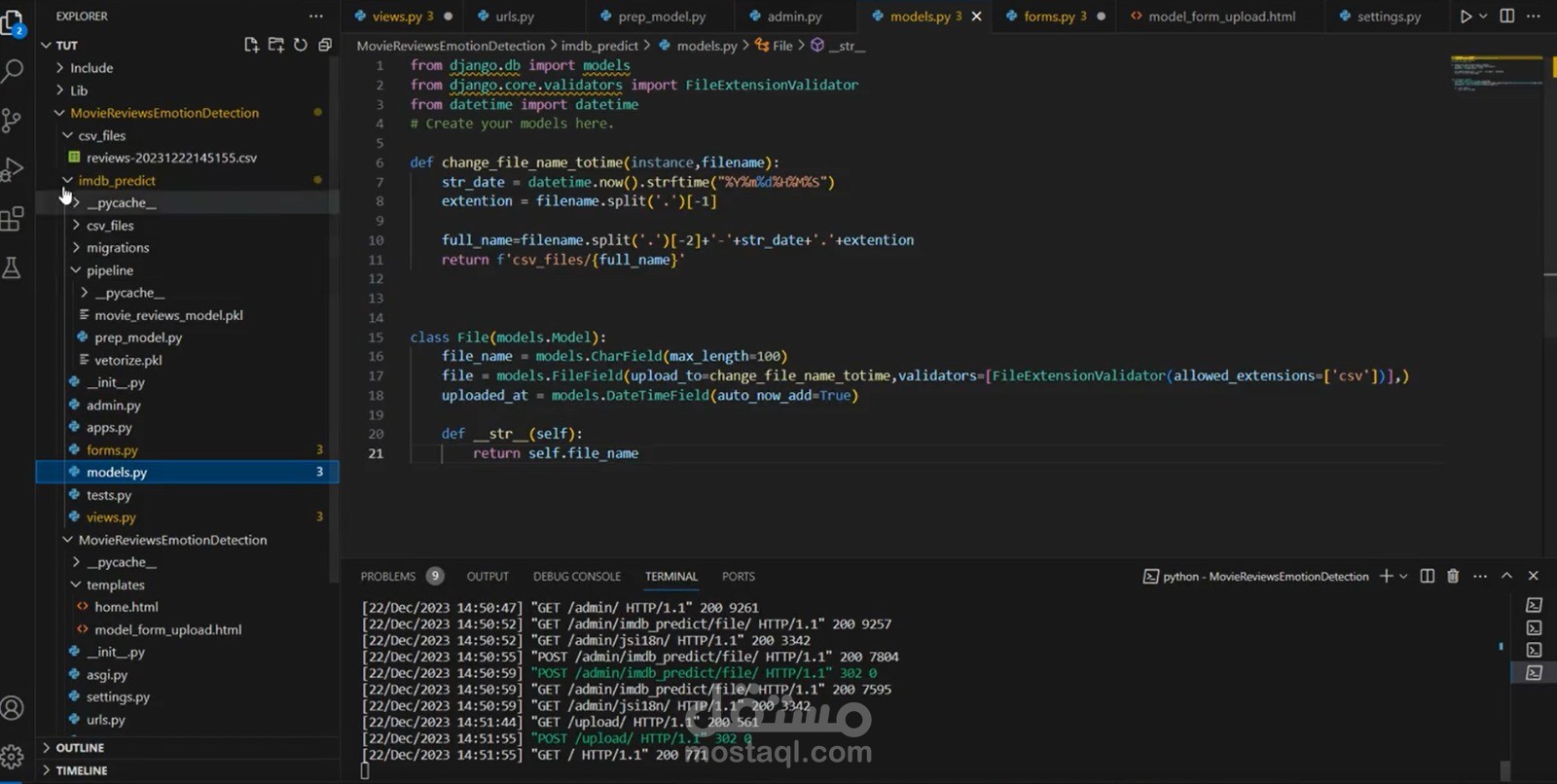Expand the Include folder
Screen dimensions: 1557x784
(59, 68)
